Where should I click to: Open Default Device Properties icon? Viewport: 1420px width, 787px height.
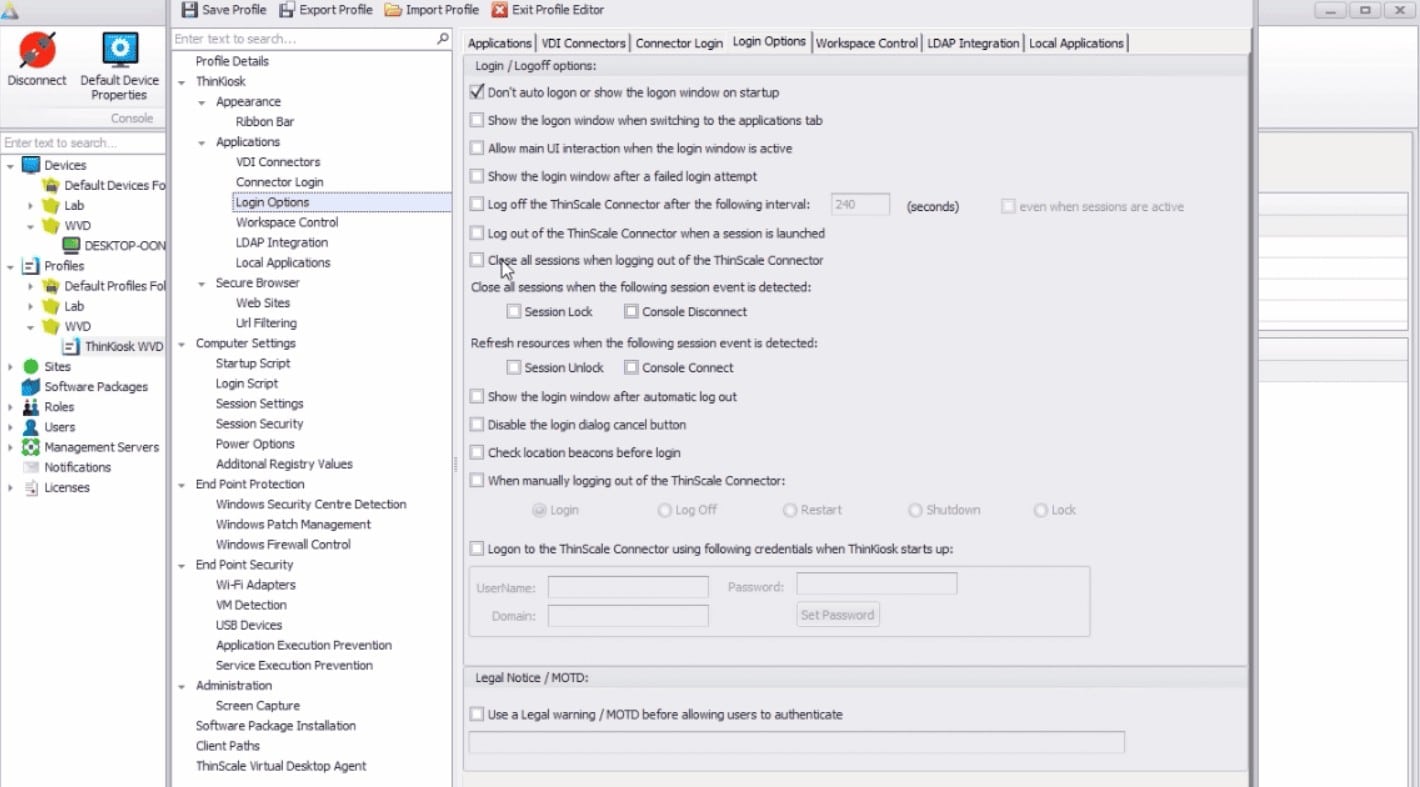click(x=120, y=50)
